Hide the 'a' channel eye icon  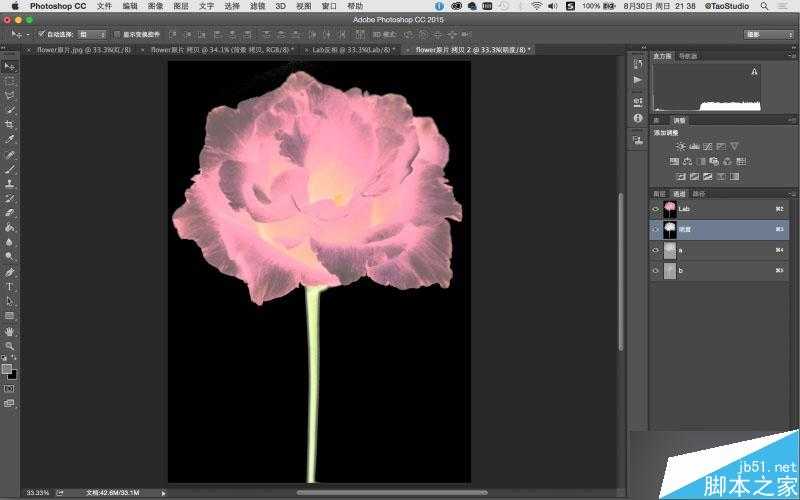click(656, 250)
